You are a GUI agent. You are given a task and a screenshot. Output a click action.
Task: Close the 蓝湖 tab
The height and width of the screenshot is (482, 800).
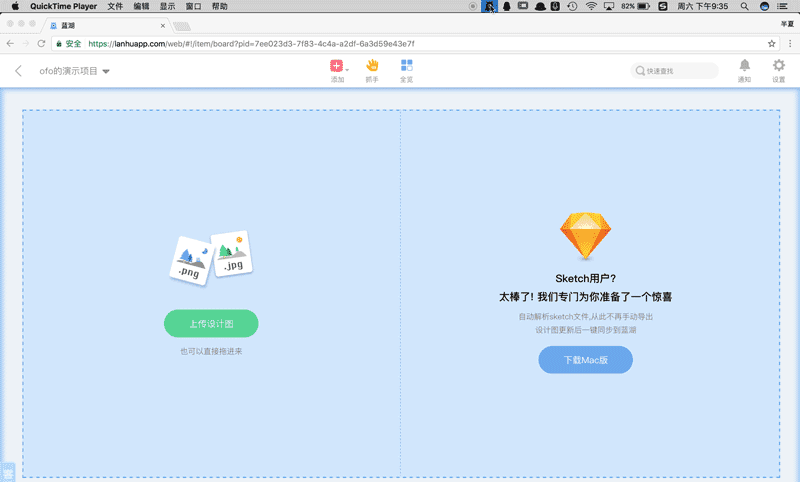[x=163, y=26]
